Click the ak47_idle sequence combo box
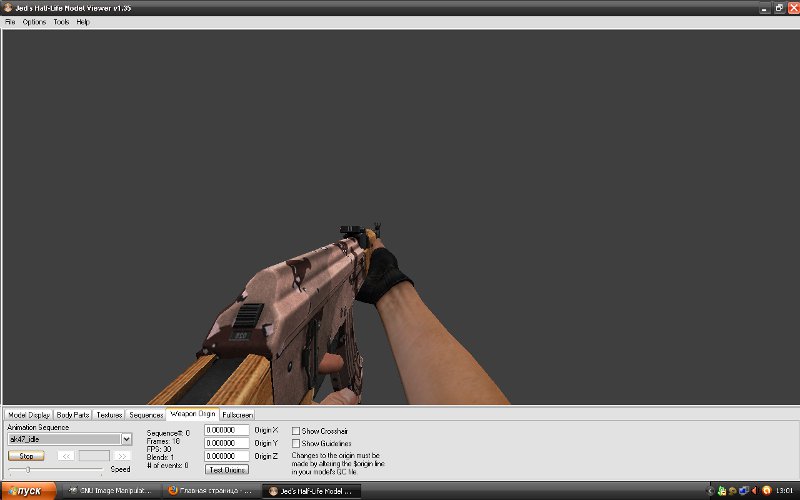This screenshot has width=800, height=500. click(69, 439)
